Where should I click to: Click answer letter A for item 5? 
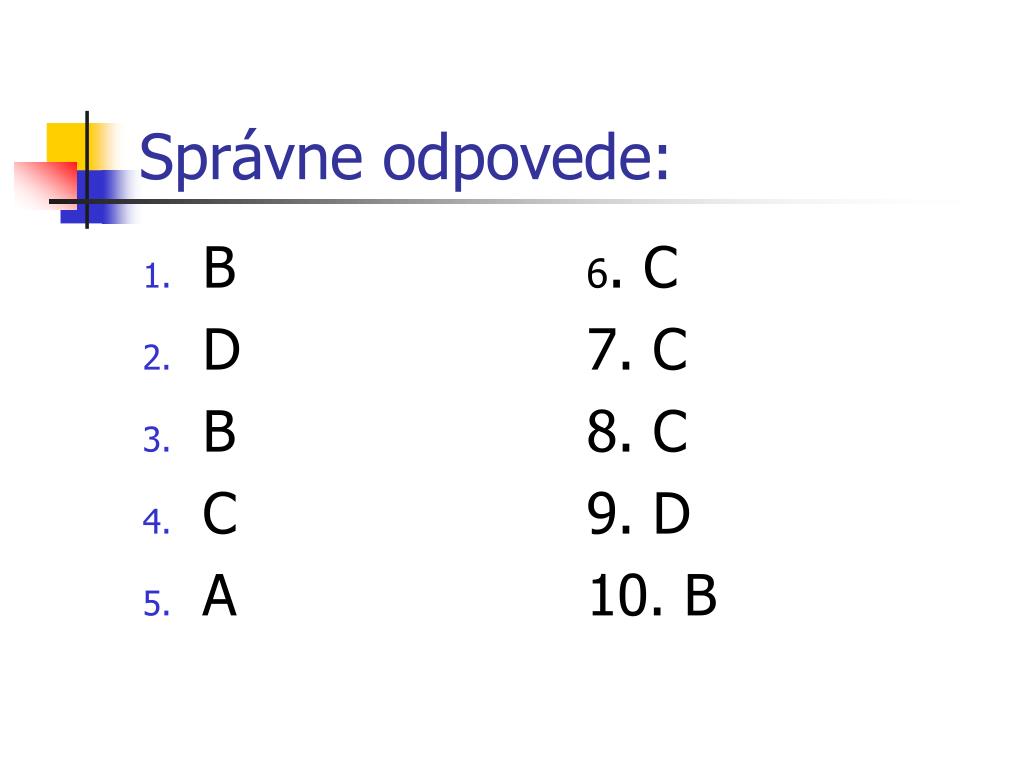(x=219, y=595)
